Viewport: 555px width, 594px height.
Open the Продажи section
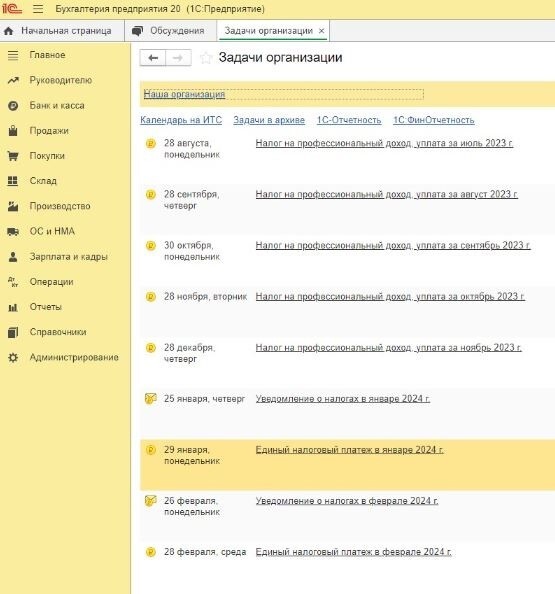49,131
